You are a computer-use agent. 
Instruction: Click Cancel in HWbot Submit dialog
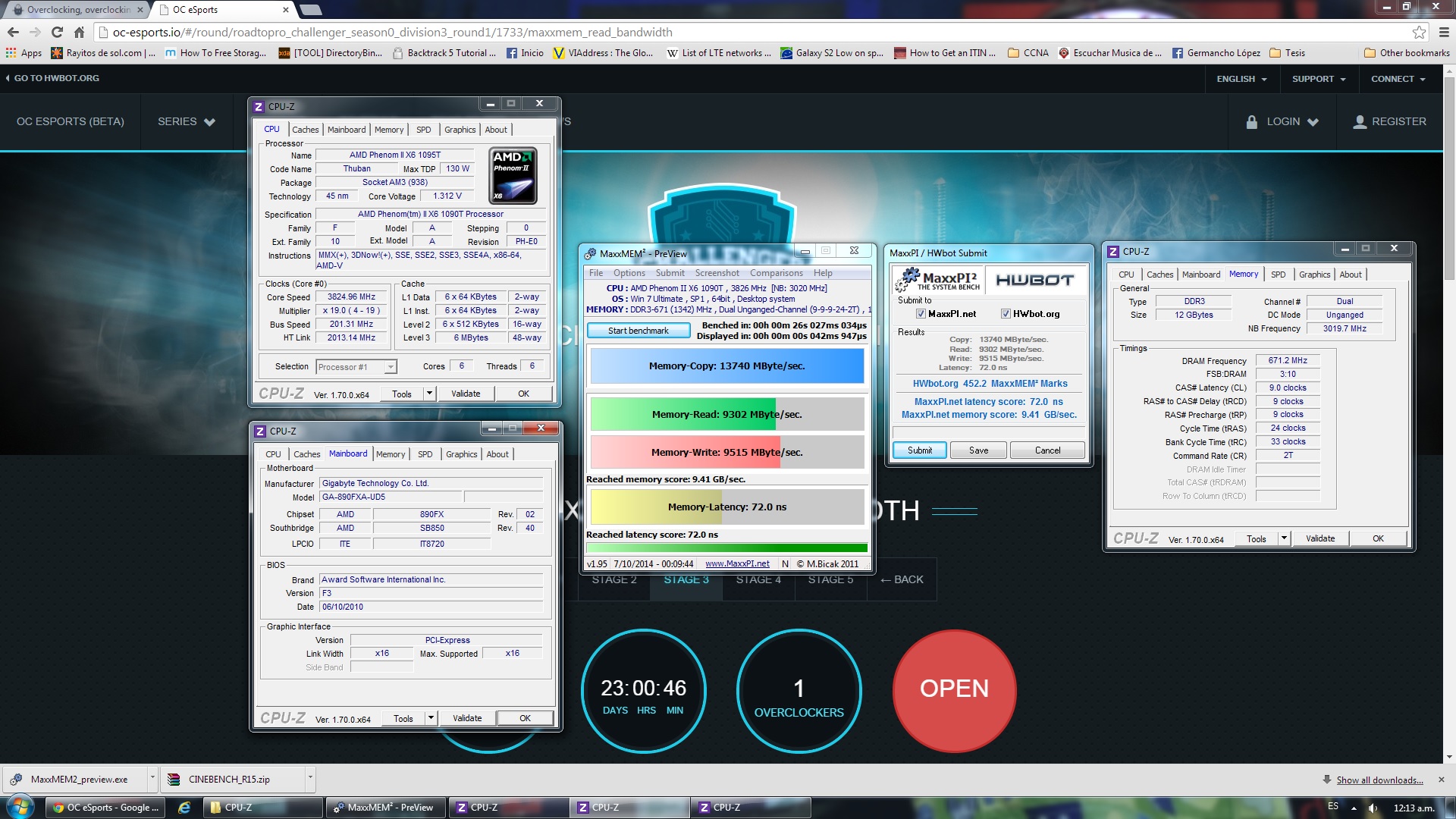pos(1048,450)
